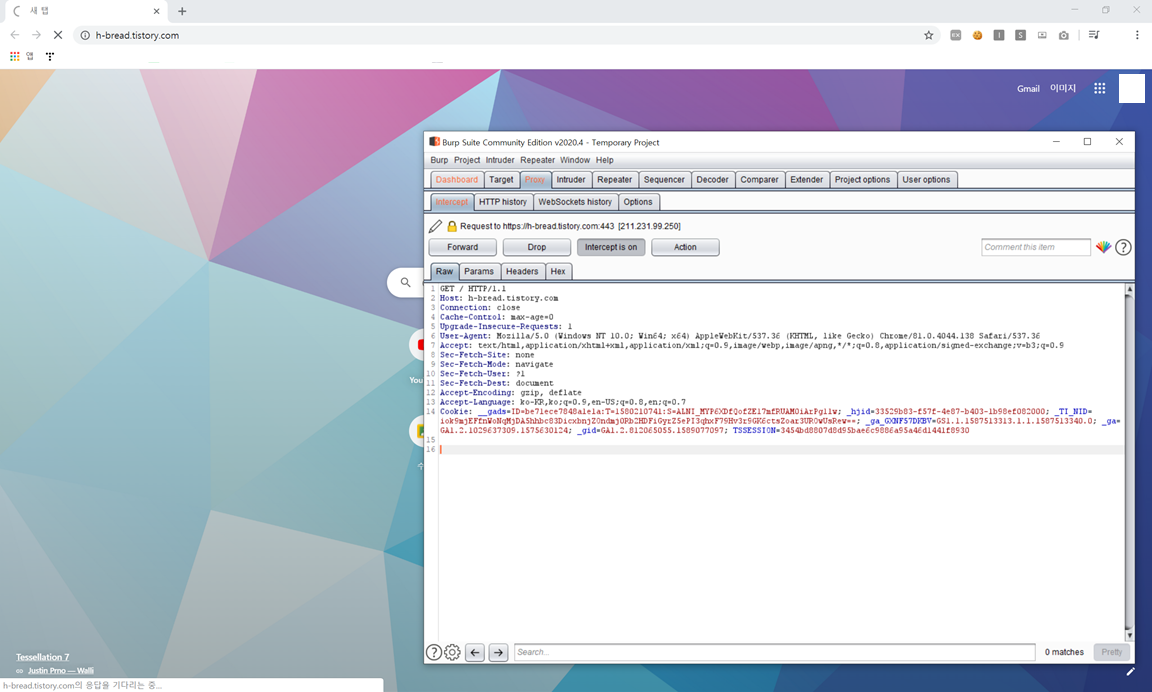This screenshot has height=692, width=1152.
Task: Open the Repeater menu in menu bar
Action: point(538,160)
